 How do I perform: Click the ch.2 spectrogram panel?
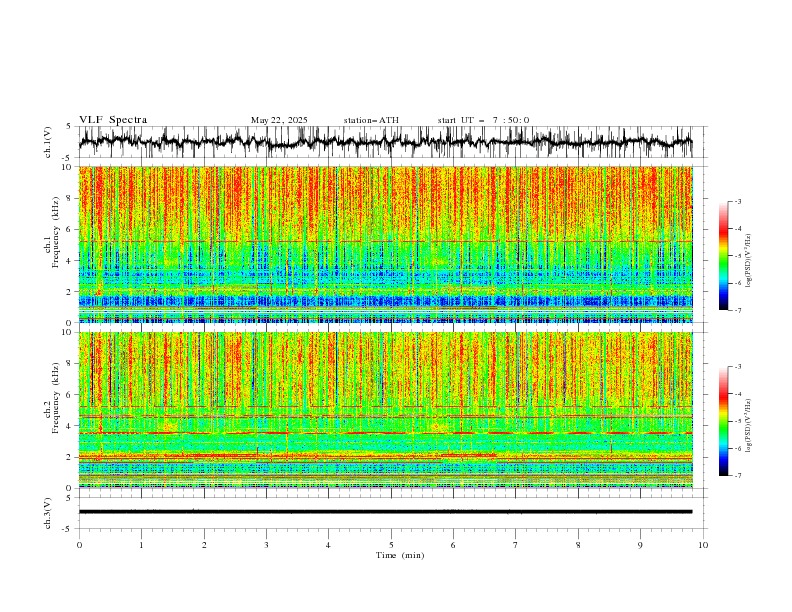point(385,410)
